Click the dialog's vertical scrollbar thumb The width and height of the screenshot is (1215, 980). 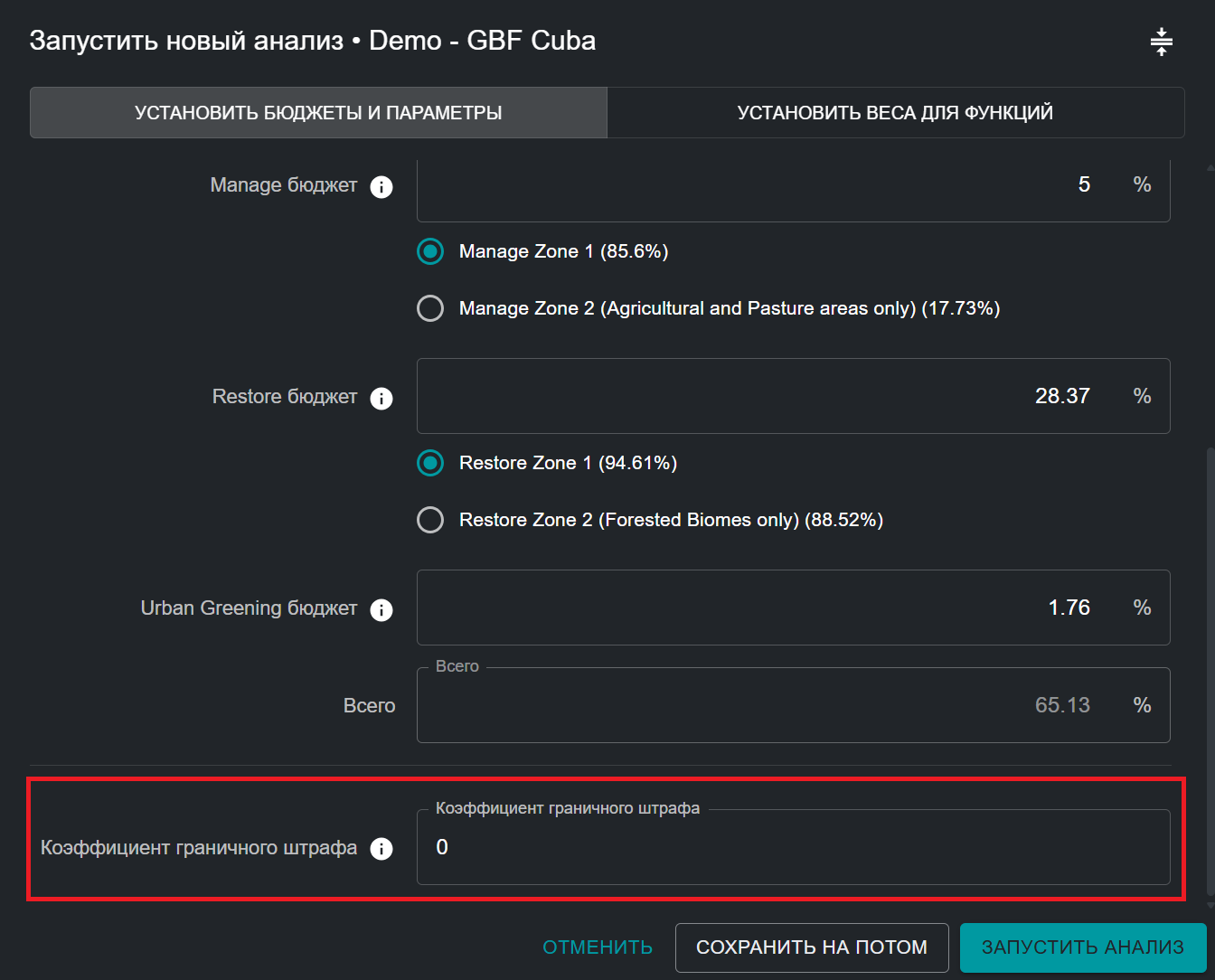(1210, 669)
